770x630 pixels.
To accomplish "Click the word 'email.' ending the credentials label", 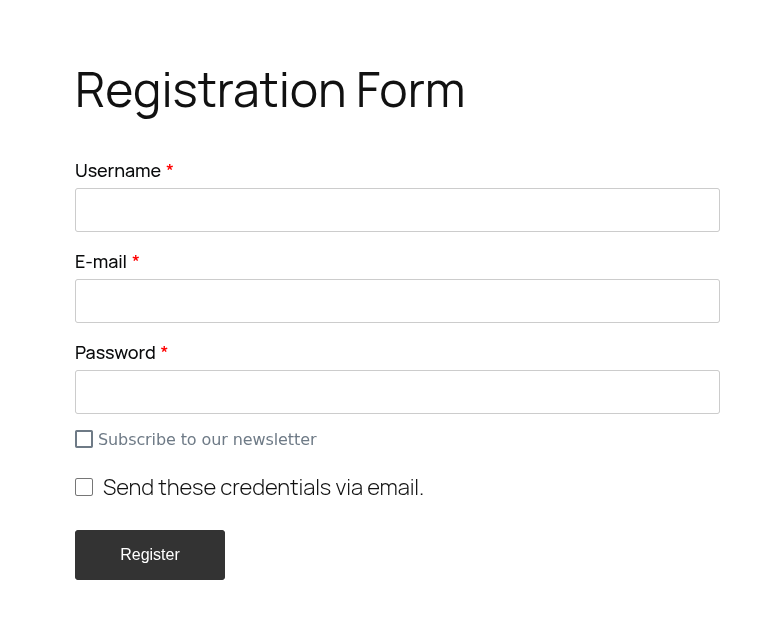I will pyautogui.click(x=395, y=488).
